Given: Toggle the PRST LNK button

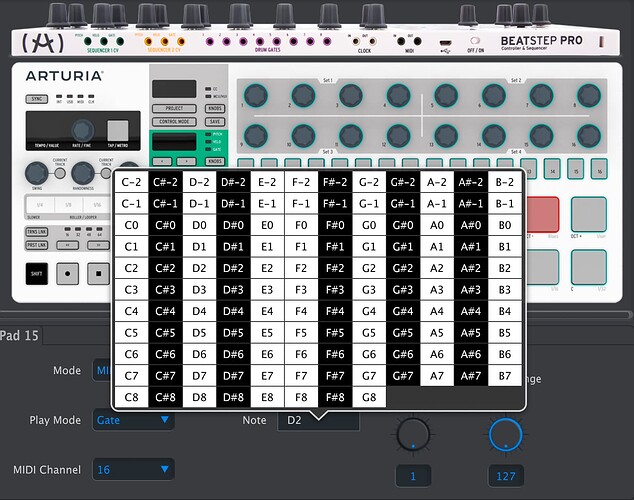Looking at the screenshot, I should click(x=37, y=245).
